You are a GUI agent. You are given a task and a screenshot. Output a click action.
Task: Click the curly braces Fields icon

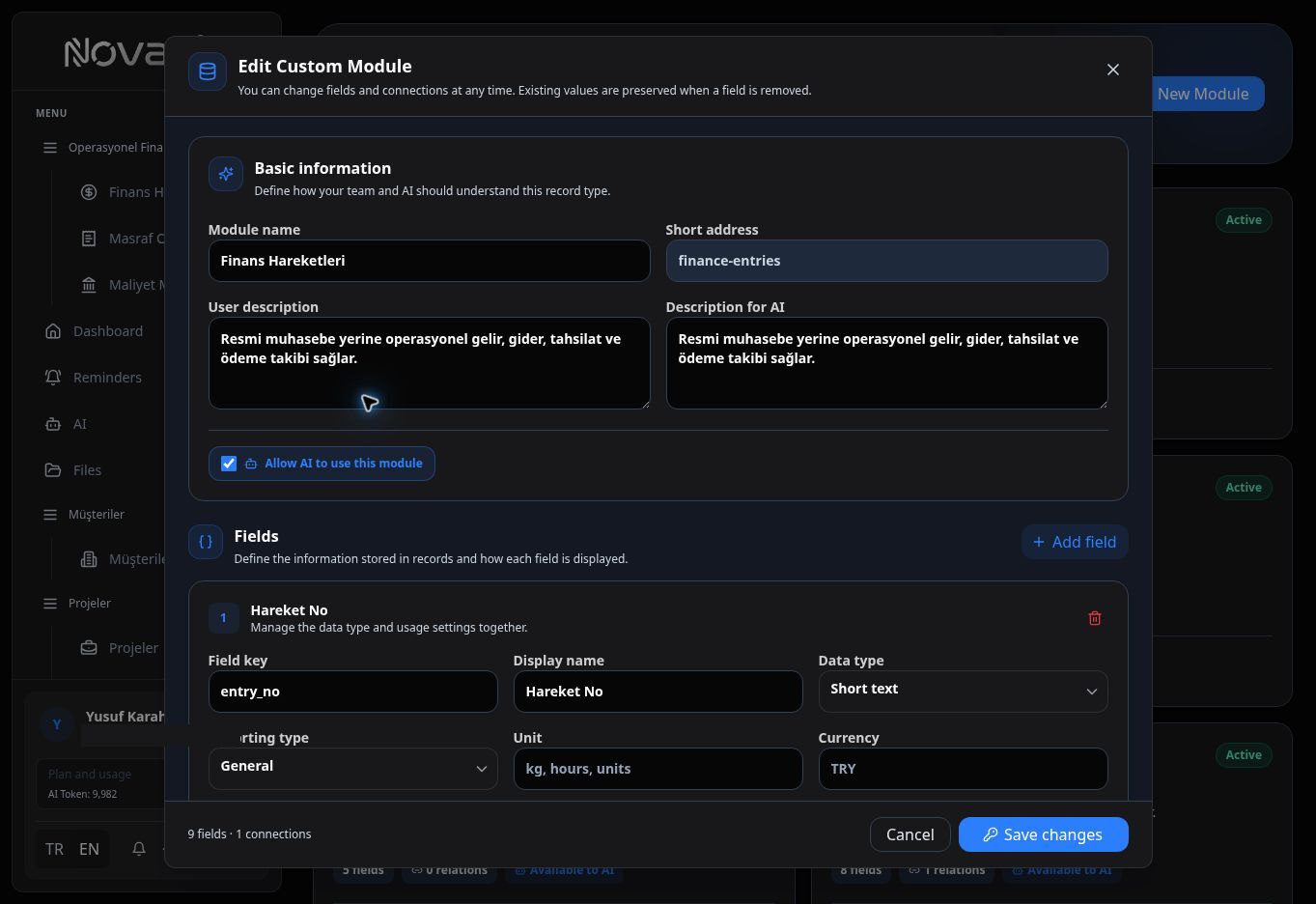(206, 542)
